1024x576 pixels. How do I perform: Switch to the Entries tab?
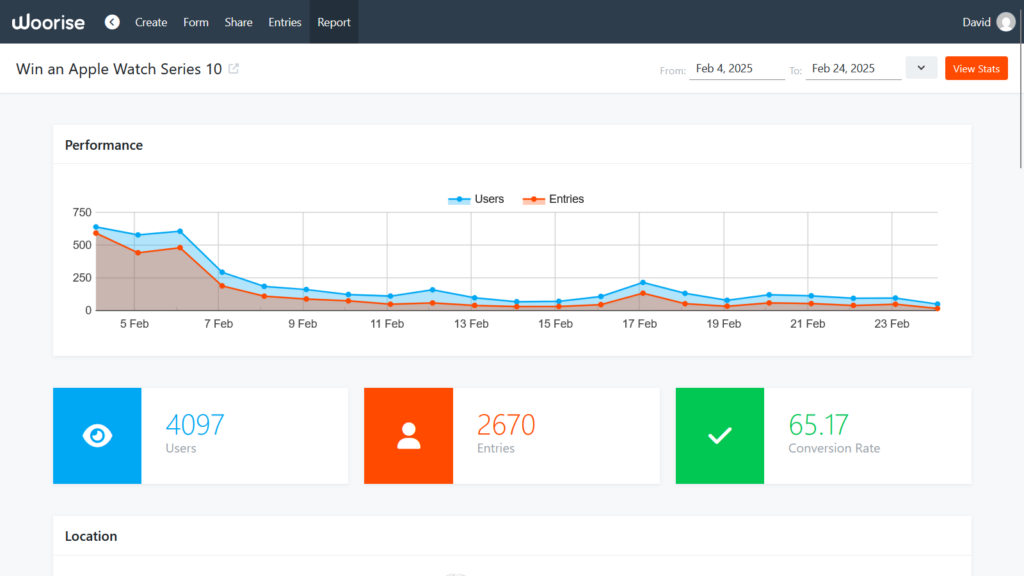[284, 22]
